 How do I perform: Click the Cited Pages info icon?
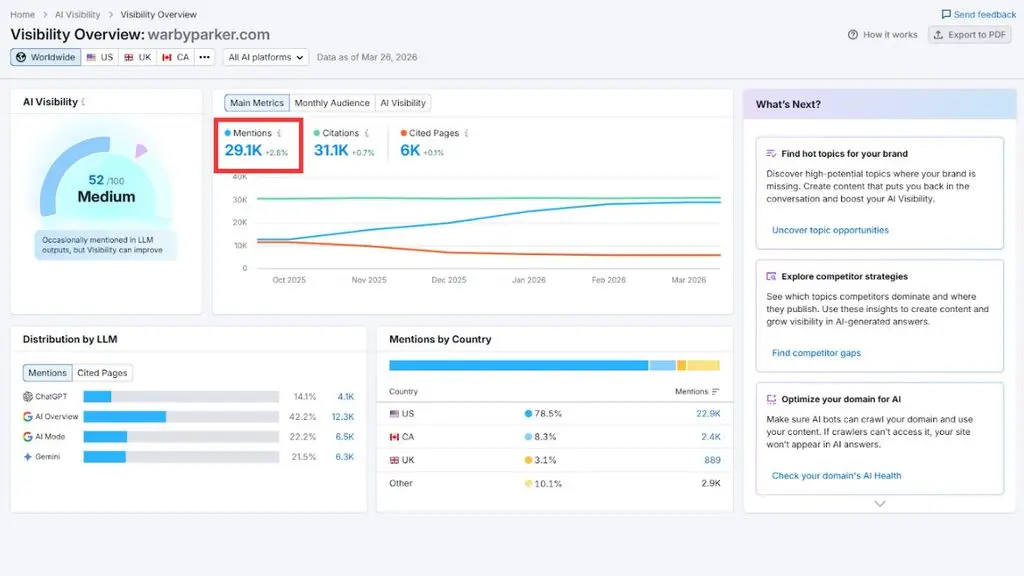click(x=466, y=133)
